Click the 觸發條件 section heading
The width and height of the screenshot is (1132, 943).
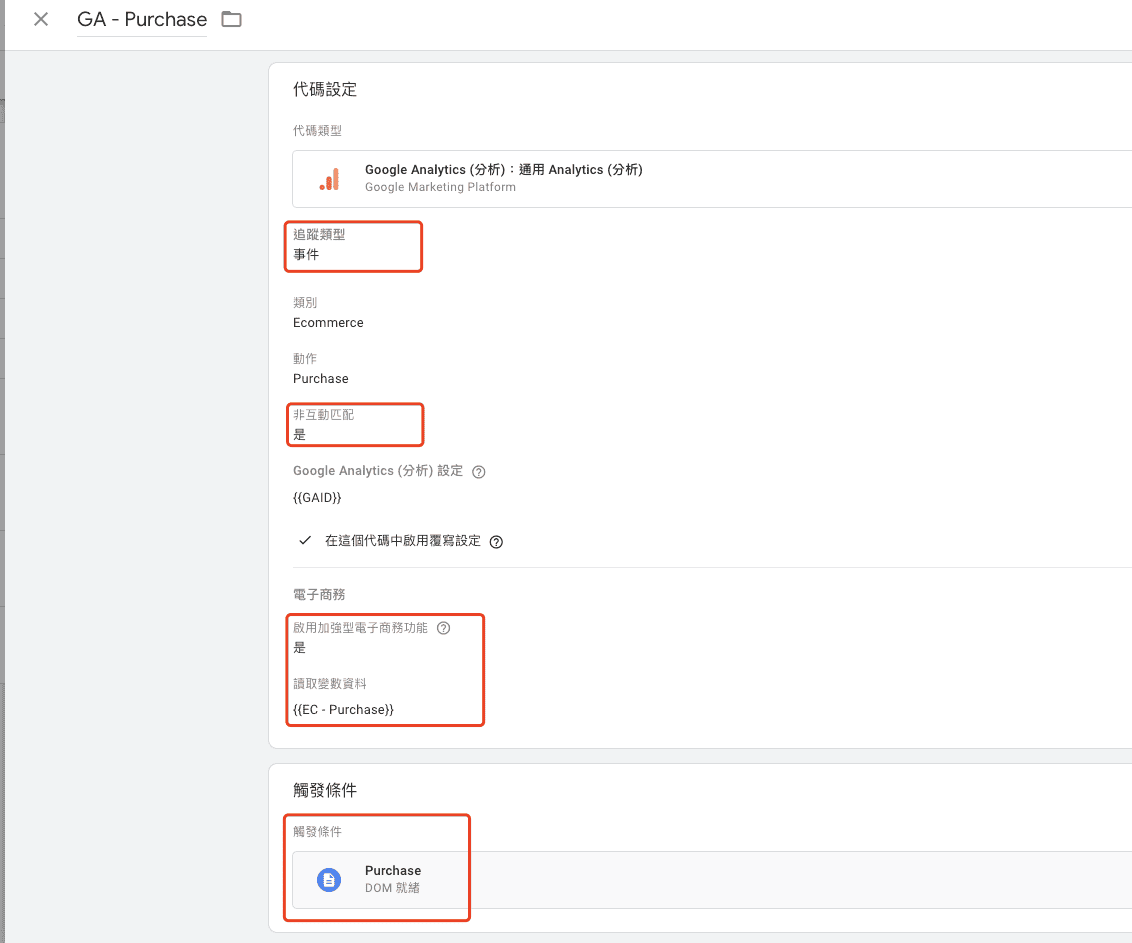coord(324,790)
